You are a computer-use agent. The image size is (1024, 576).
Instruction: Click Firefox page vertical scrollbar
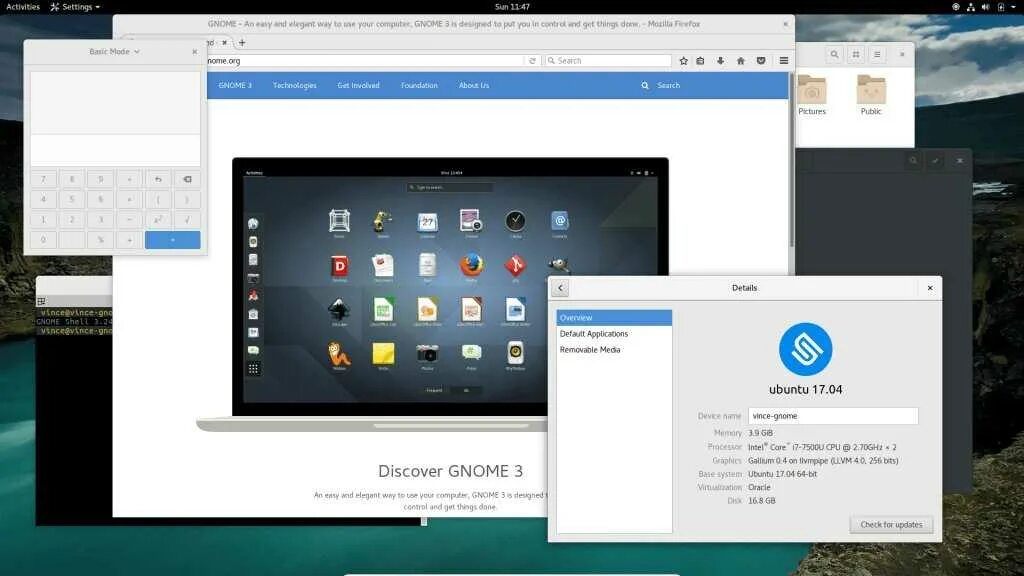pyautogui.click(x=792, y=160)
